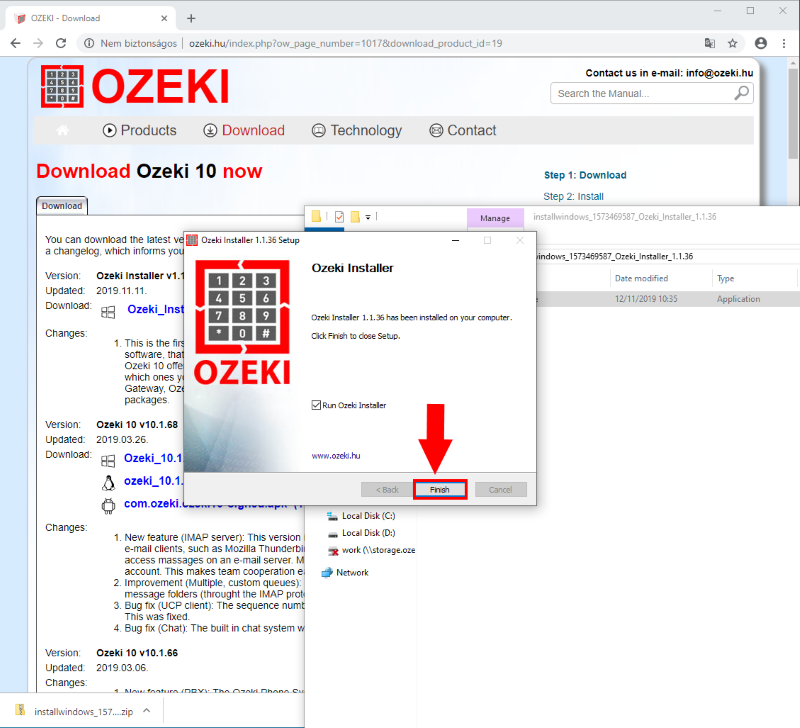The width and height of the screenshot is (800, 728).
Task: Open the Contact menu
Action: pyautogui.click(x=463, y=131)
